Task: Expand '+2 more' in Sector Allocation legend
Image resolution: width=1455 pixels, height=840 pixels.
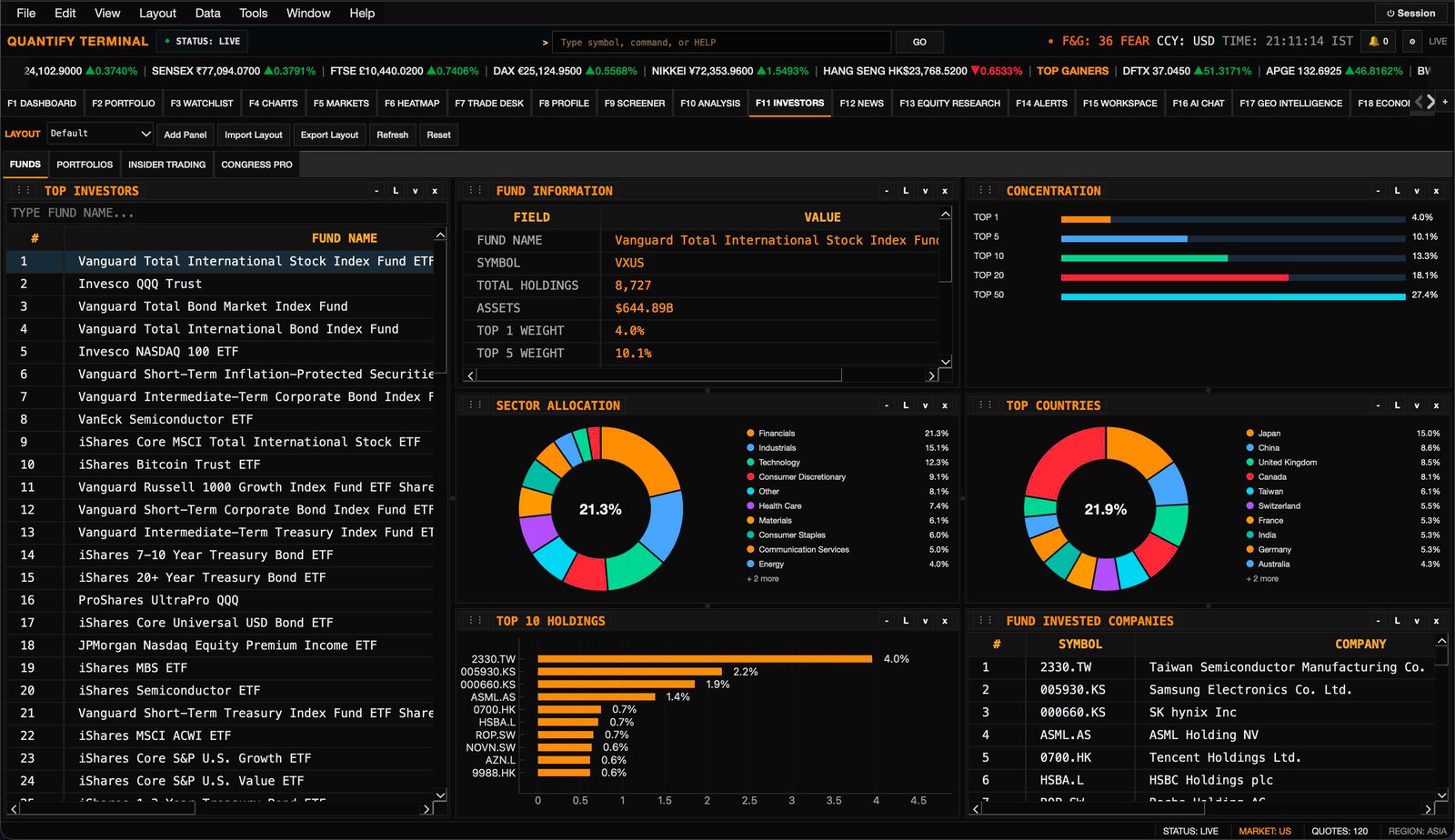Action: (763, 579)
